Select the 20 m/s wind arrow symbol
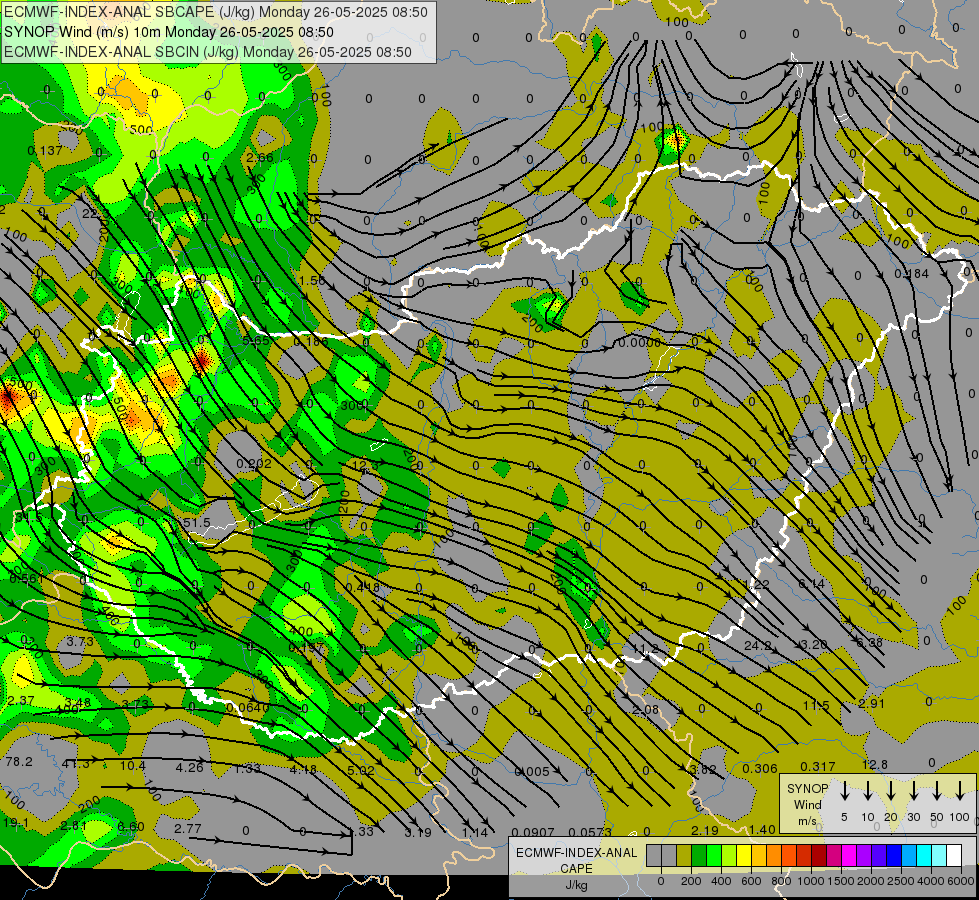The width and height of the screenshot is (979, 900). [x=890, y=791]
